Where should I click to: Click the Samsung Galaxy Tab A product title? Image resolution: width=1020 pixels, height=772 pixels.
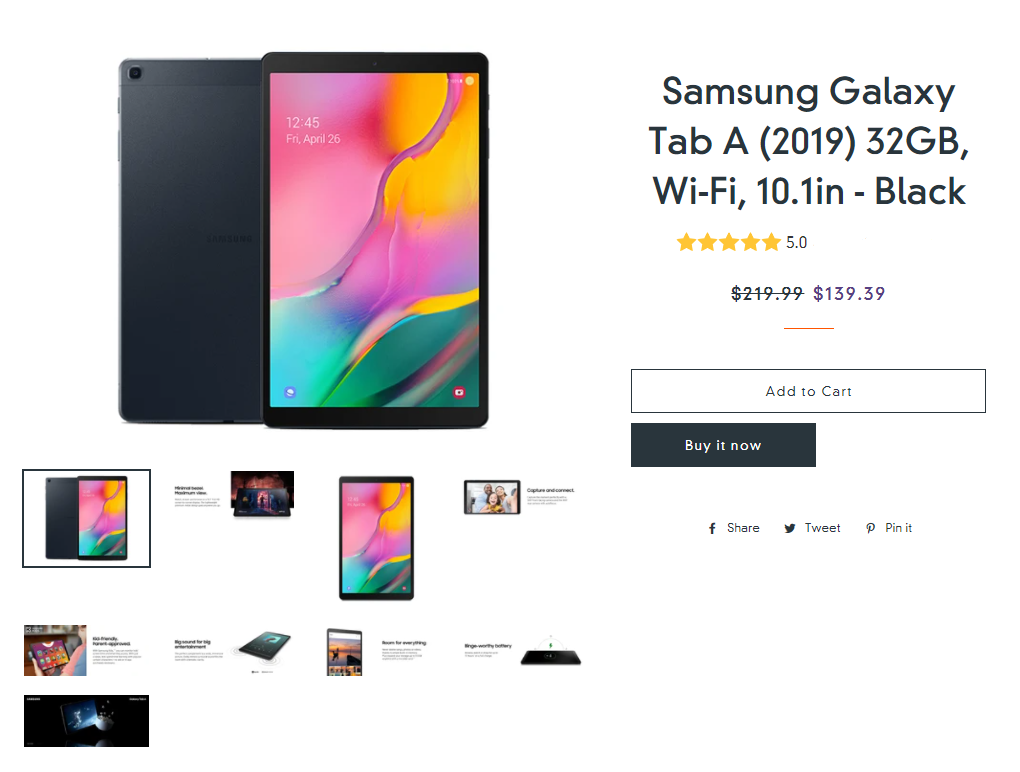click(808, 141)
